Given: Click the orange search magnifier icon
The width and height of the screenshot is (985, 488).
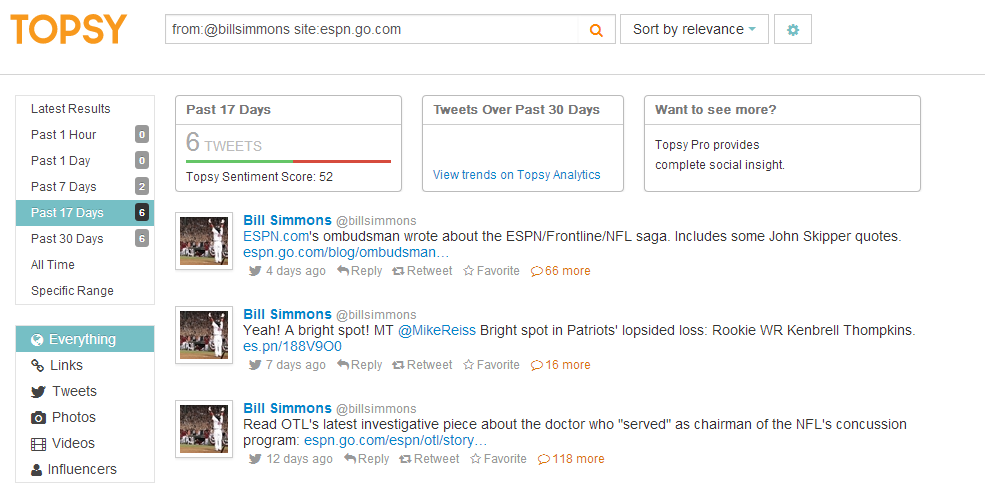Looking at the screenshot, I should tap(596, 30).
